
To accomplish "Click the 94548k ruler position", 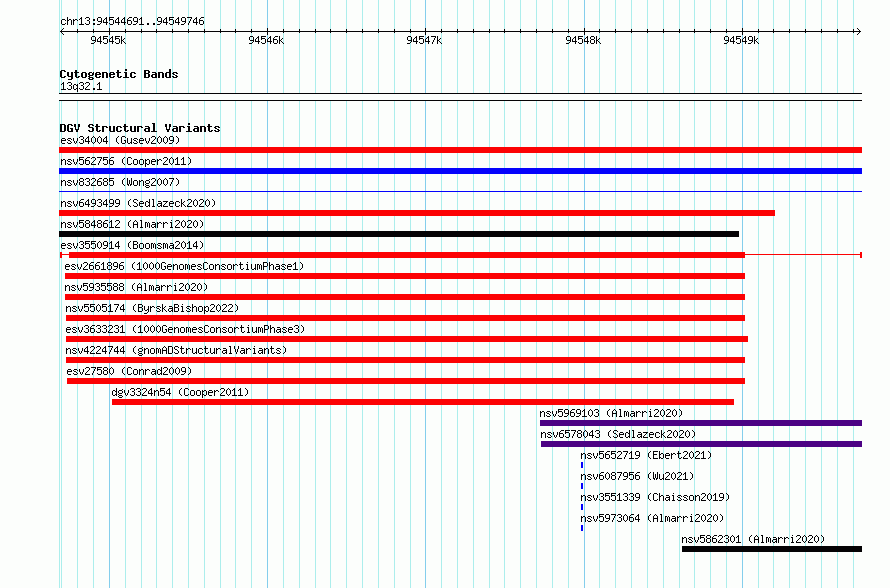I will 583,40.
